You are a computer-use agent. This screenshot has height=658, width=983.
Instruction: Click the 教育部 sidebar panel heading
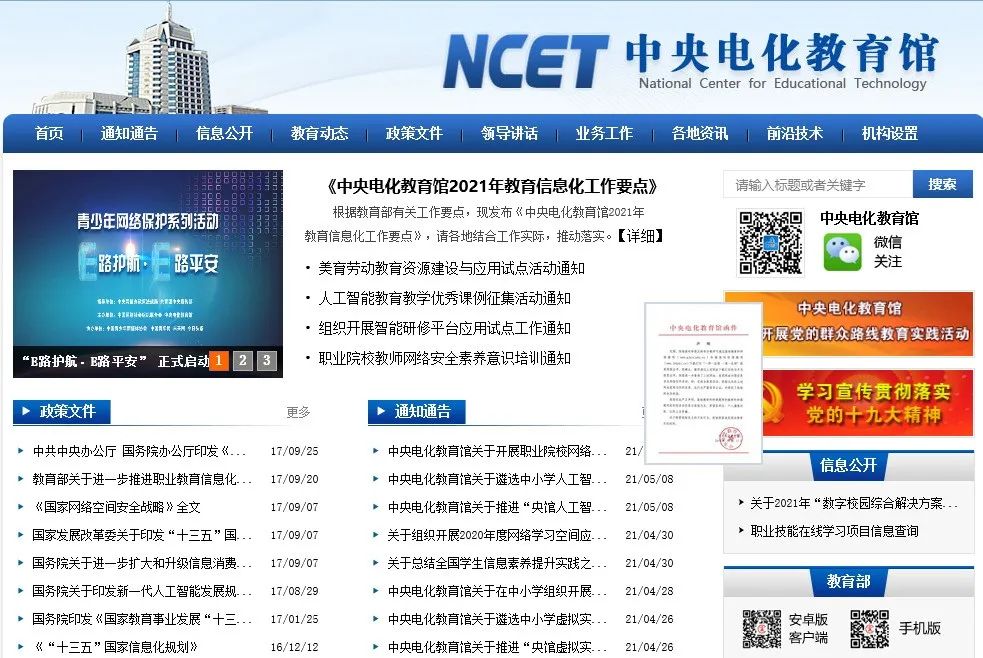pos(848,582)
